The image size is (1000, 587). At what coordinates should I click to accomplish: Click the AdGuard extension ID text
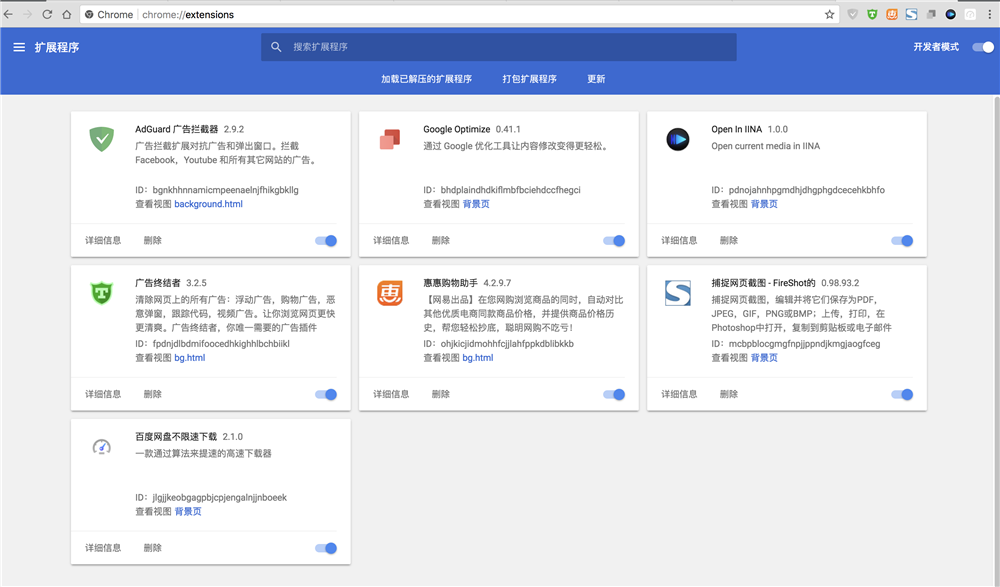(217, 190)
